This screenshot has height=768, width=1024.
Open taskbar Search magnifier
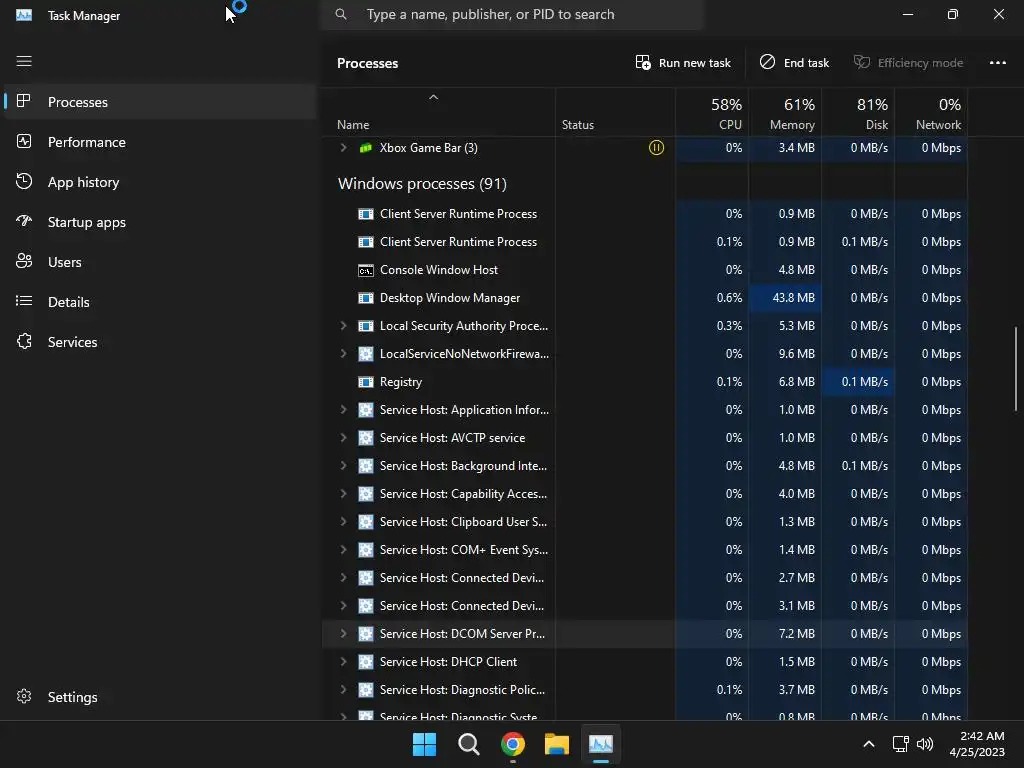coord(469,744)
